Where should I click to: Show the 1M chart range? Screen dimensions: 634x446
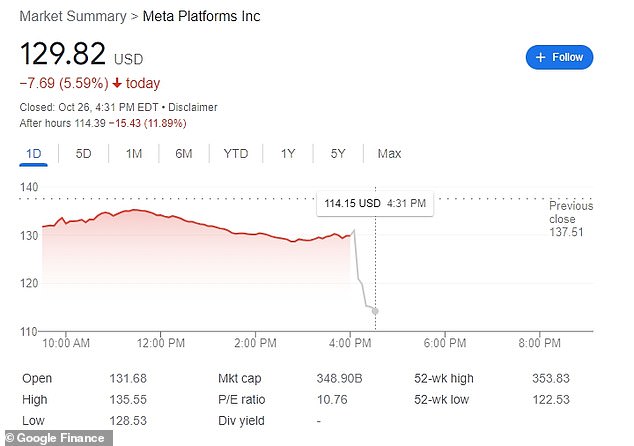(x=133, y=153)
